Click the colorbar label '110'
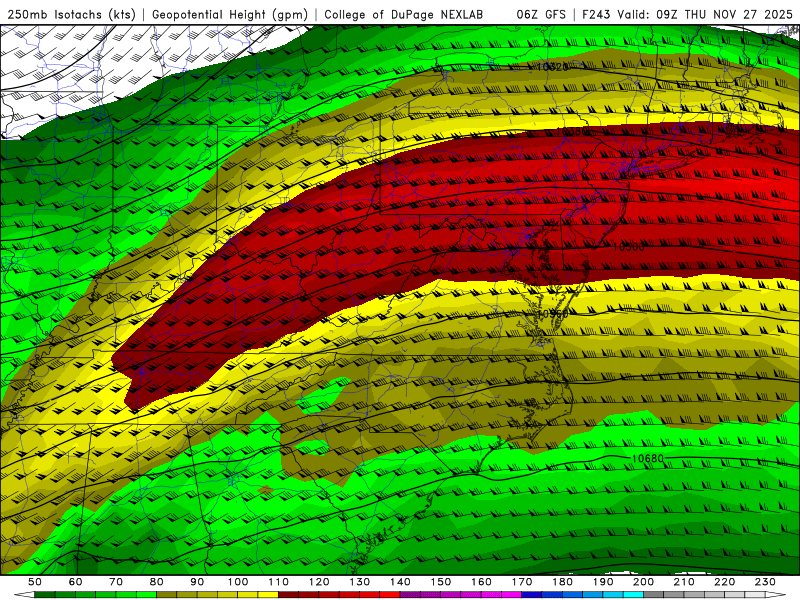Screen dimensions: 800x600 [x=279, y=582]
